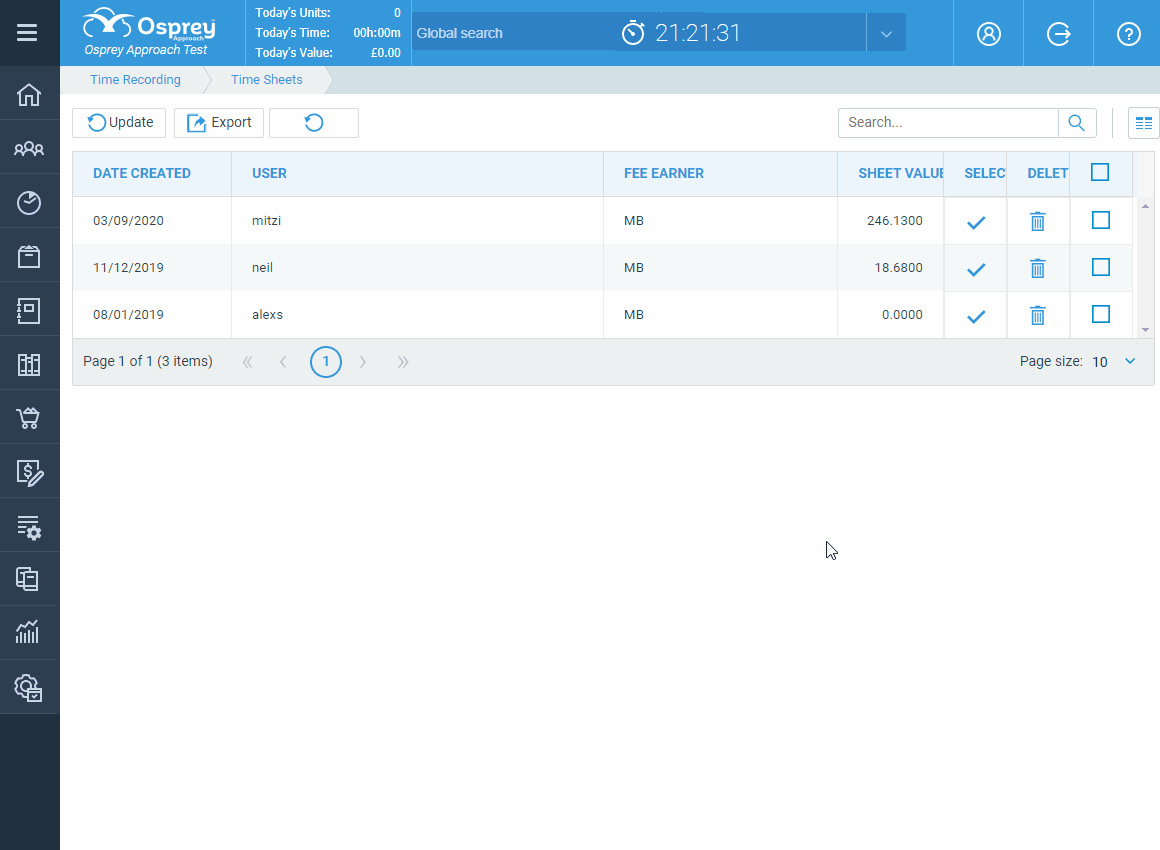Viewport: 1160px width, 850px height.
Task: Open the address book icon in sidebar
Action: (x=29, y=311)
